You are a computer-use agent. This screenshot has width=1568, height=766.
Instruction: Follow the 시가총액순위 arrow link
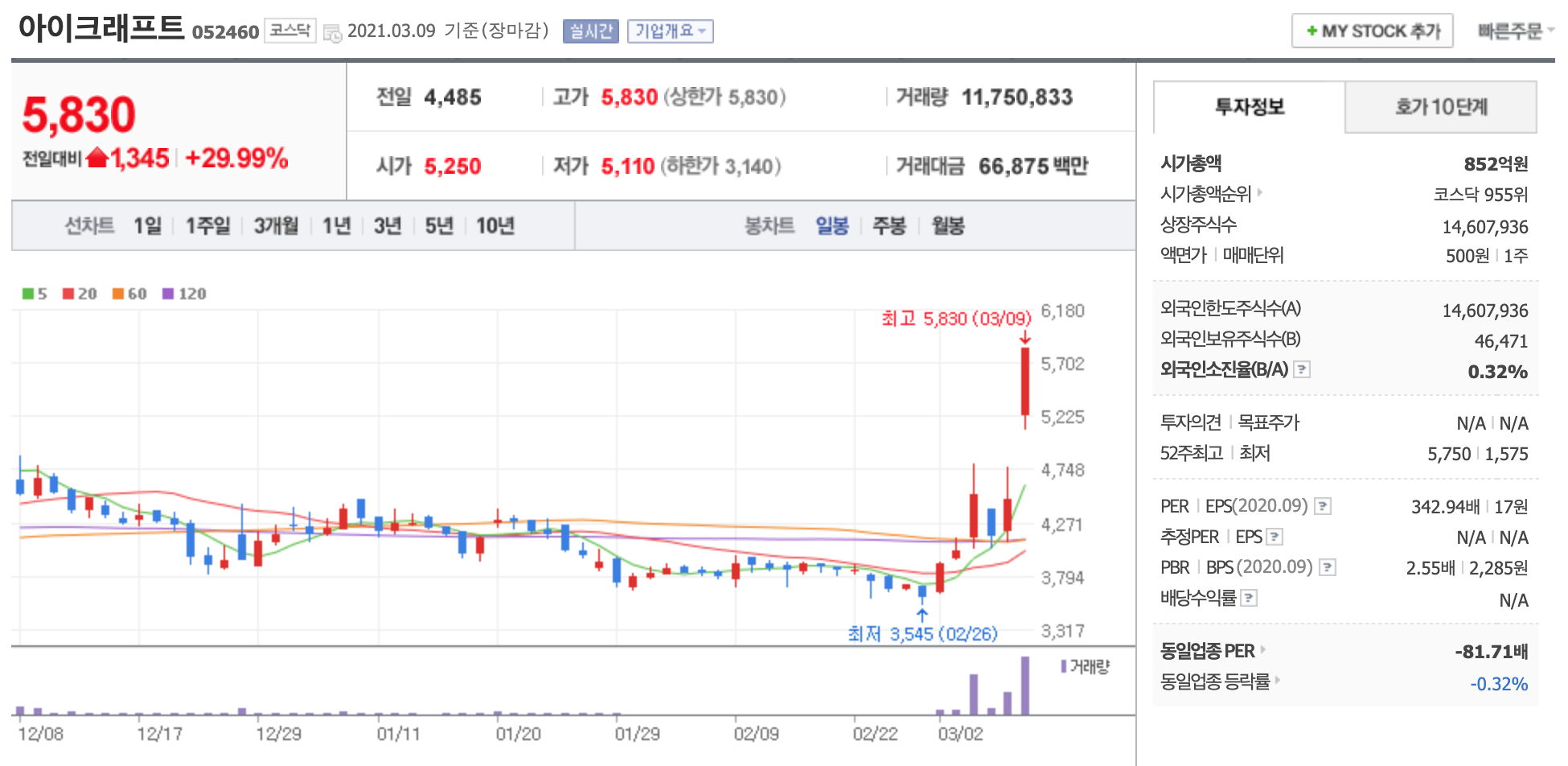(1260, 193)
